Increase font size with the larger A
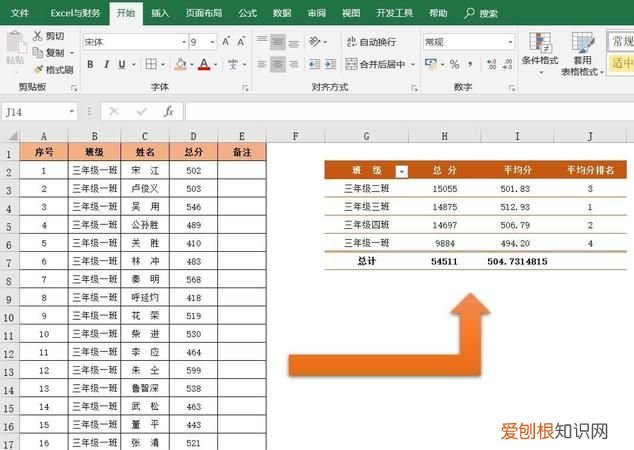Screen dimensions: 634x450 pos(226,41)
